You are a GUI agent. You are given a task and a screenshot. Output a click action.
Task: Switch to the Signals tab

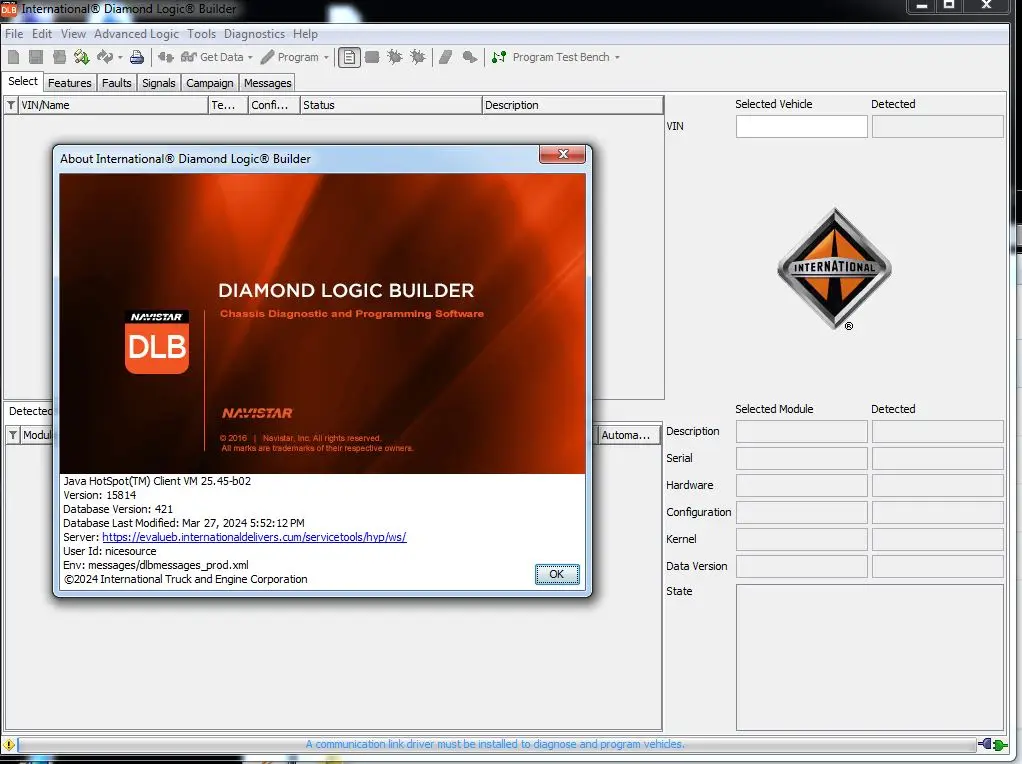[159, 83]
